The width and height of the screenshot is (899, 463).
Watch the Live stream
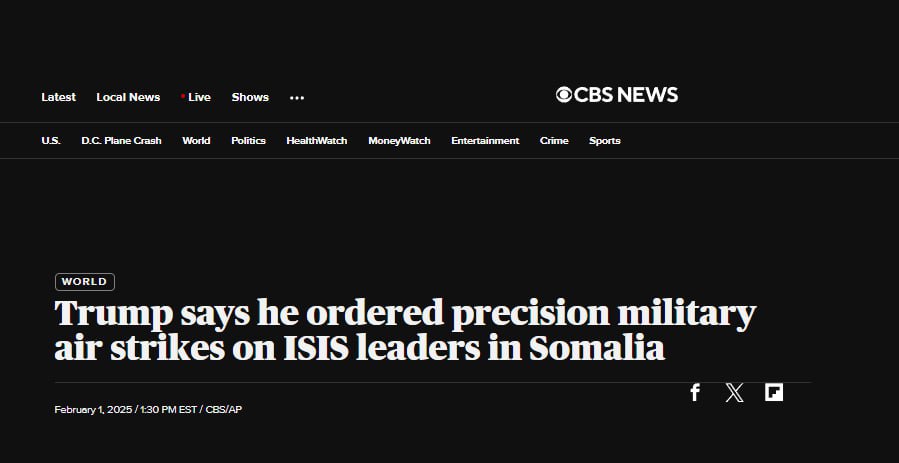(197, 97)
